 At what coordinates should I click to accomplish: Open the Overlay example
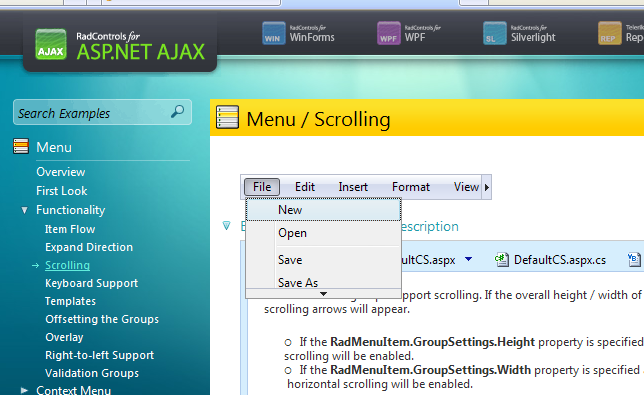click(x=64, y=337)
